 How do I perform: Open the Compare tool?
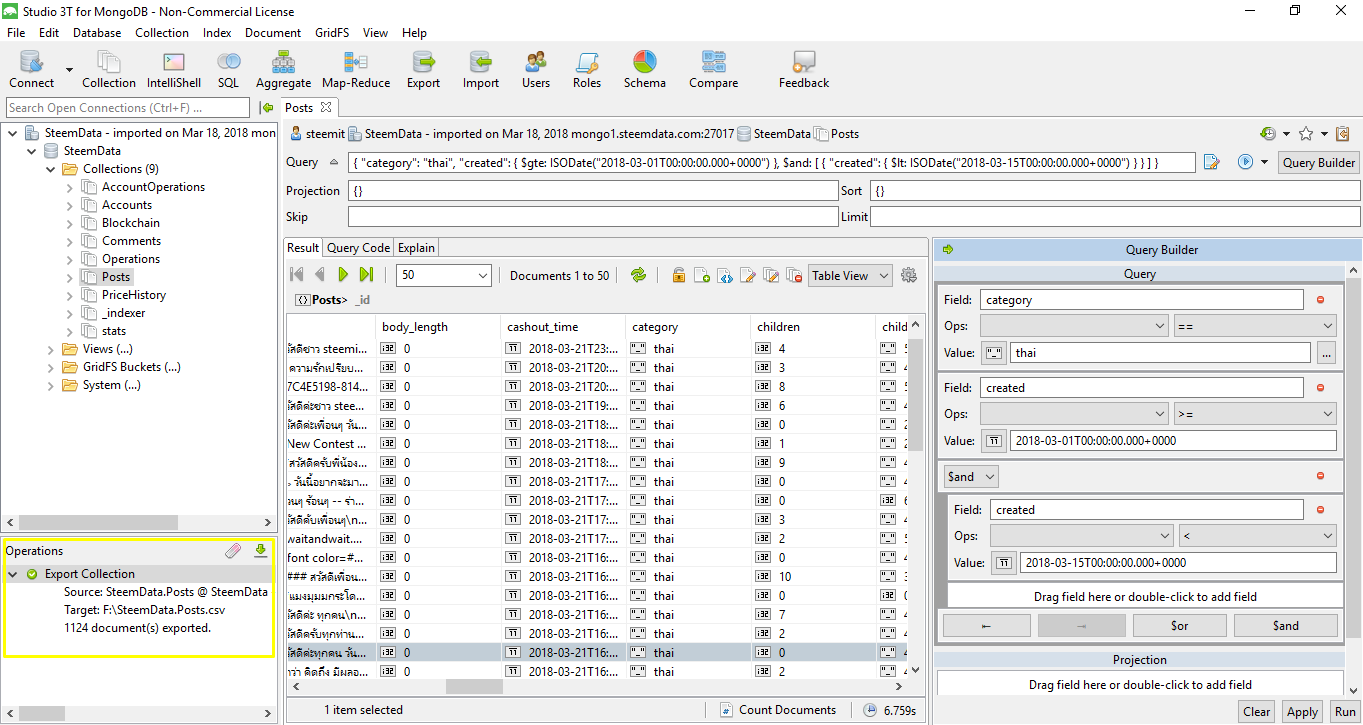click(x=713, y=70)
